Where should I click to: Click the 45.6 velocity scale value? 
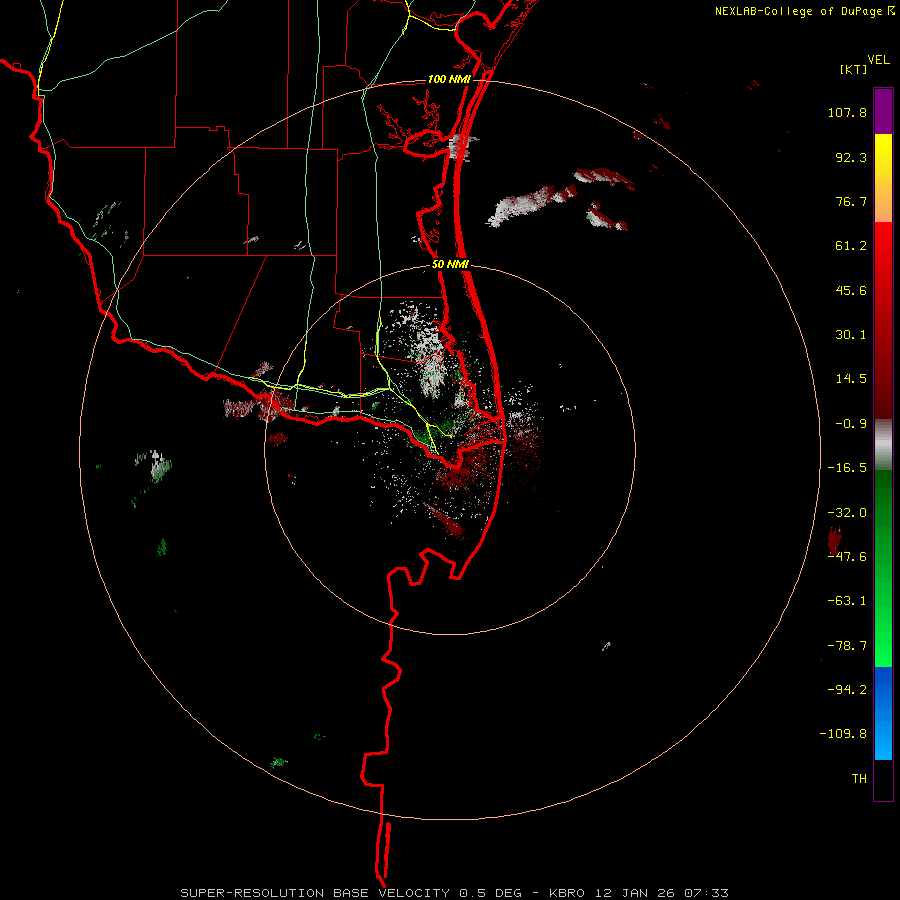[x=851, y=290]
